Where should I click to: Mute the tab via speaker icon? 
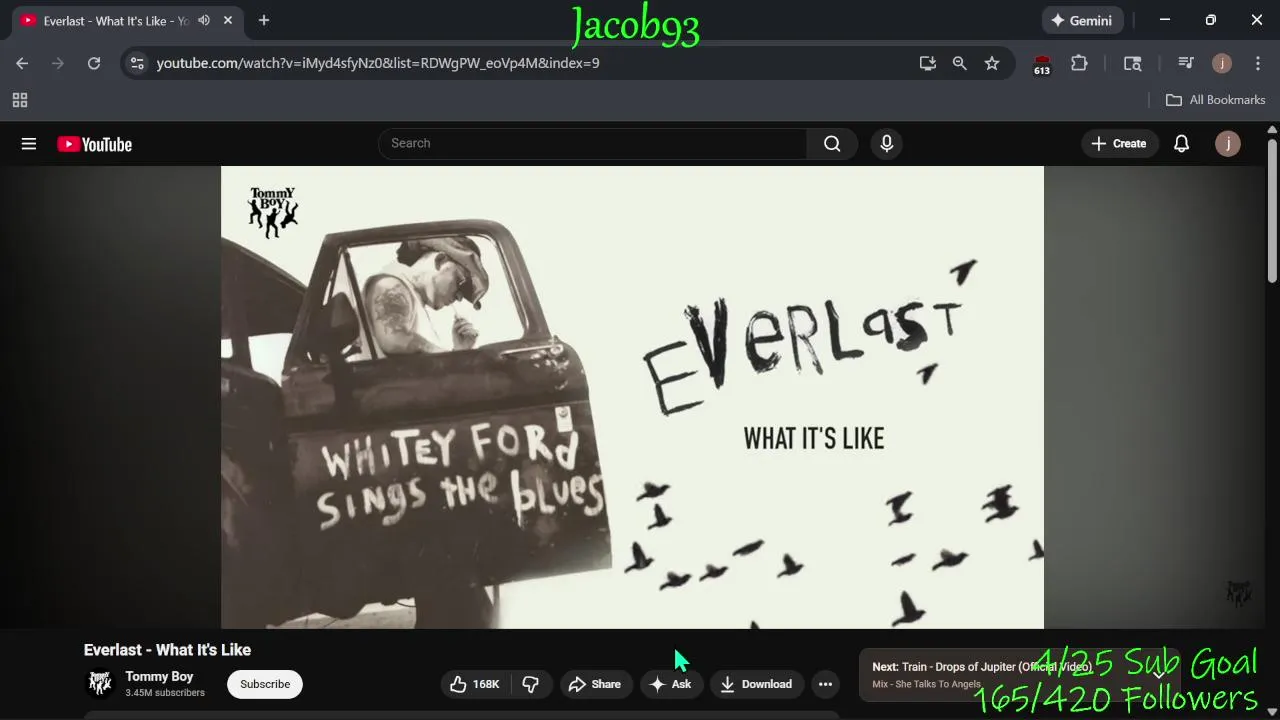204,20
